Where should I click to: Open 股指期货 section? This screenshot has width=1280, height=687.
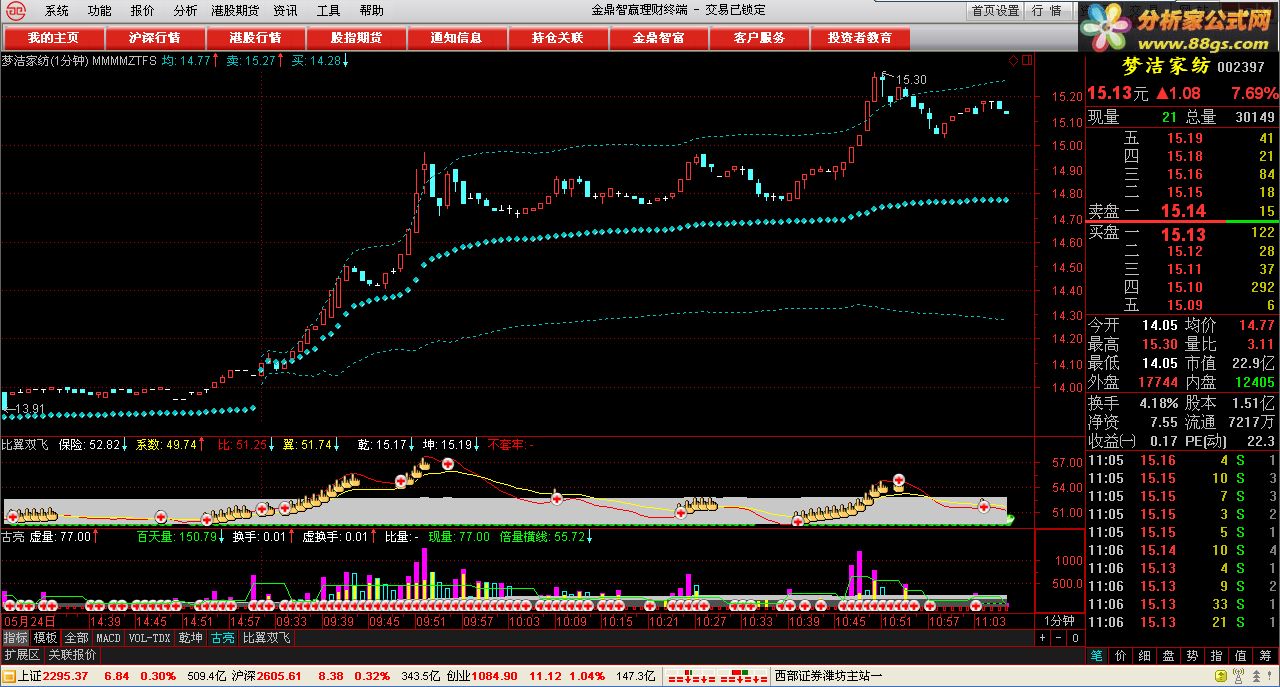356,38
